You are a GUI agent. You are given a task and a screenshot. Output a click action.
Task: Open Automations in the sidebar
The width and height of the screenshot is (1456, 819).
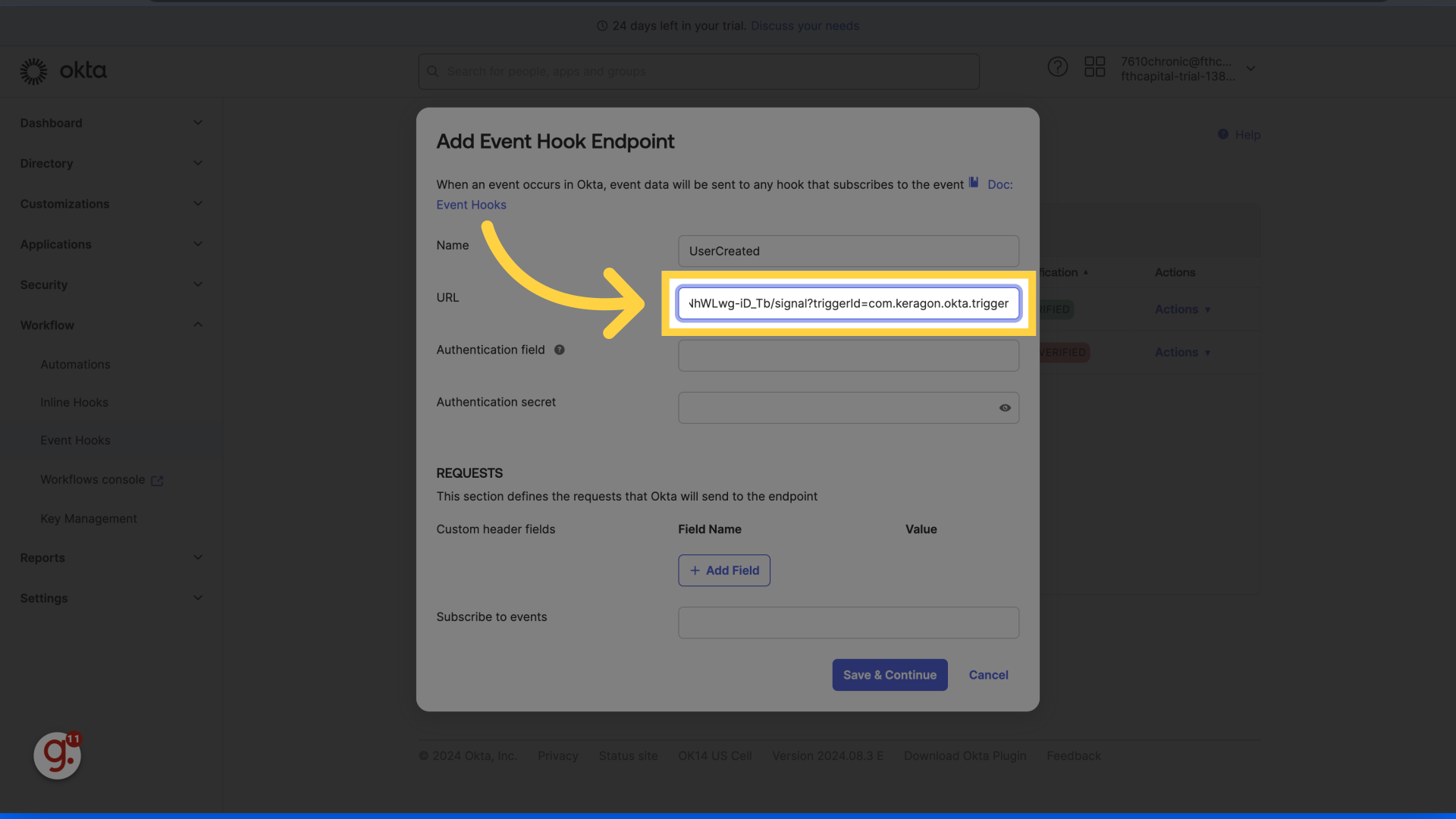click(x=75, y=365)
